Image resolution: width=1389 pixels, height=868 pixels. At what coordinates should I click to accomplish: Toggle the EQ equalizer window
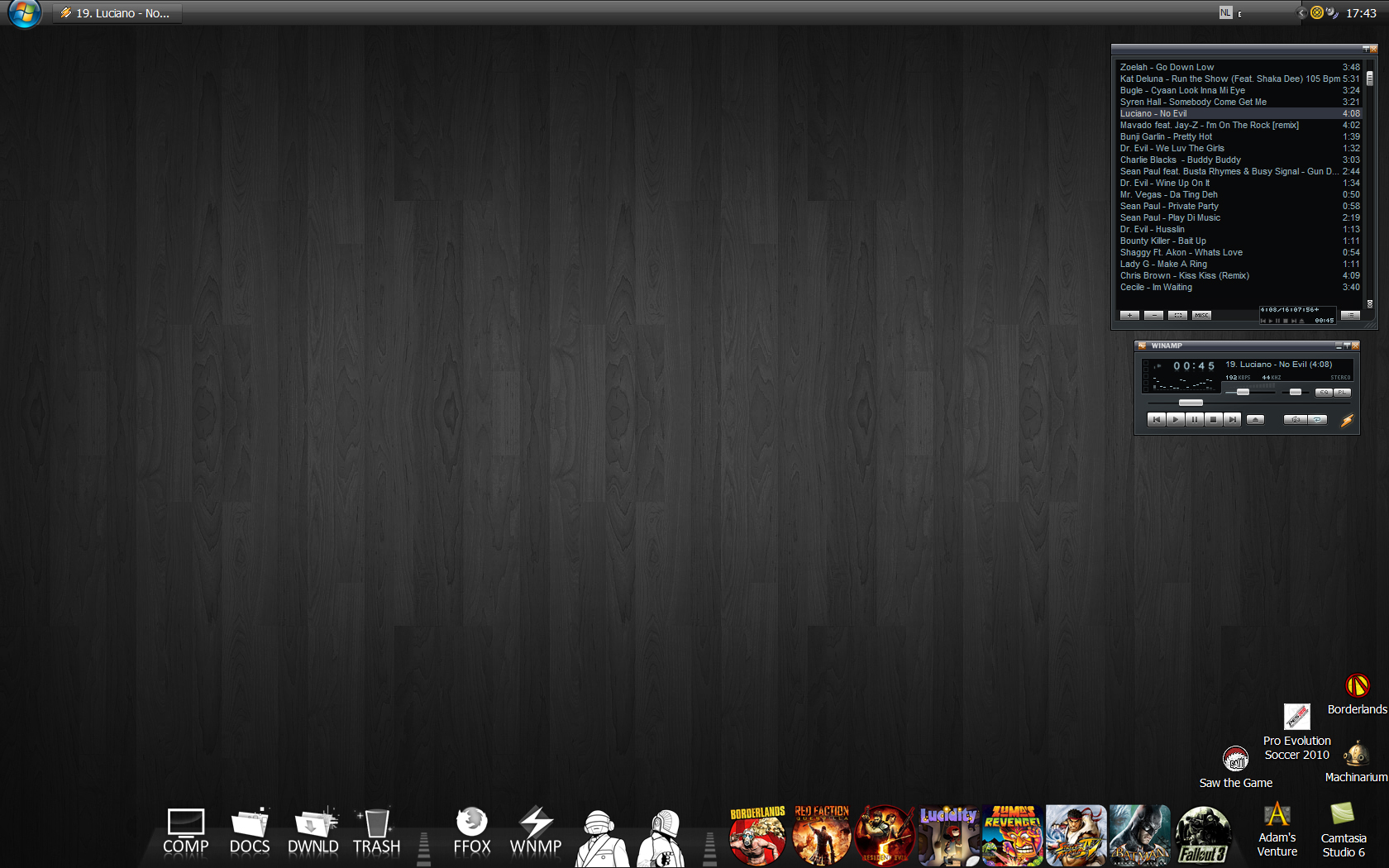[x=1324, y=393]
